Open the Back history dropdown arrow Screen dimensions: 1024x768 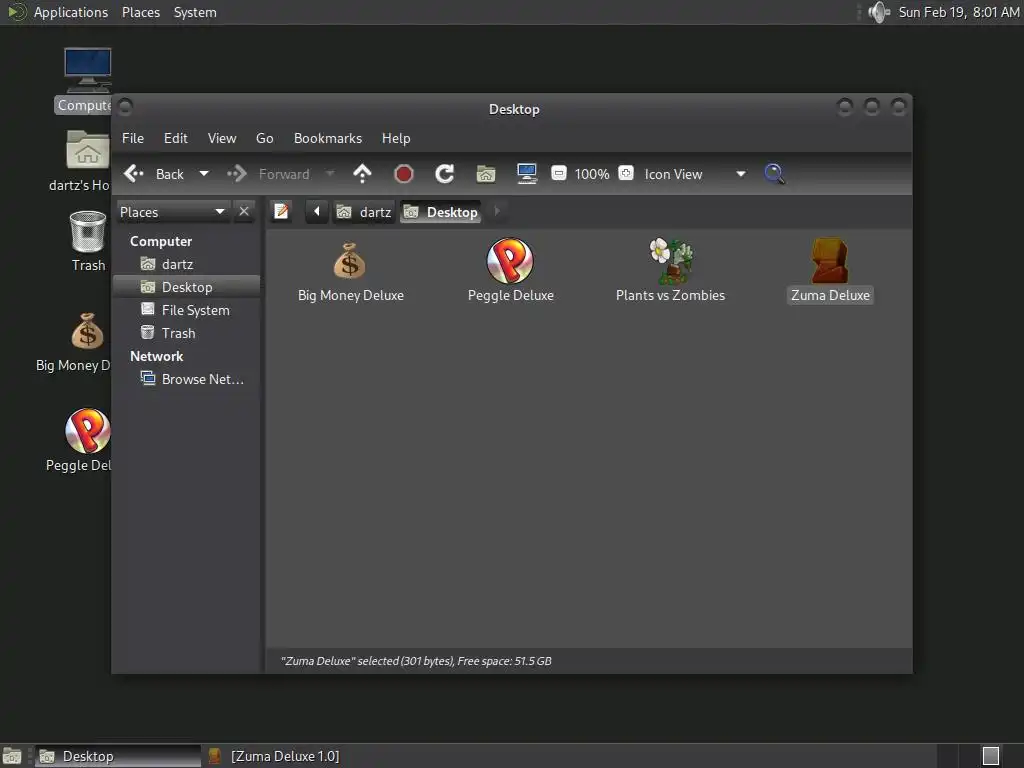[204, 174]
